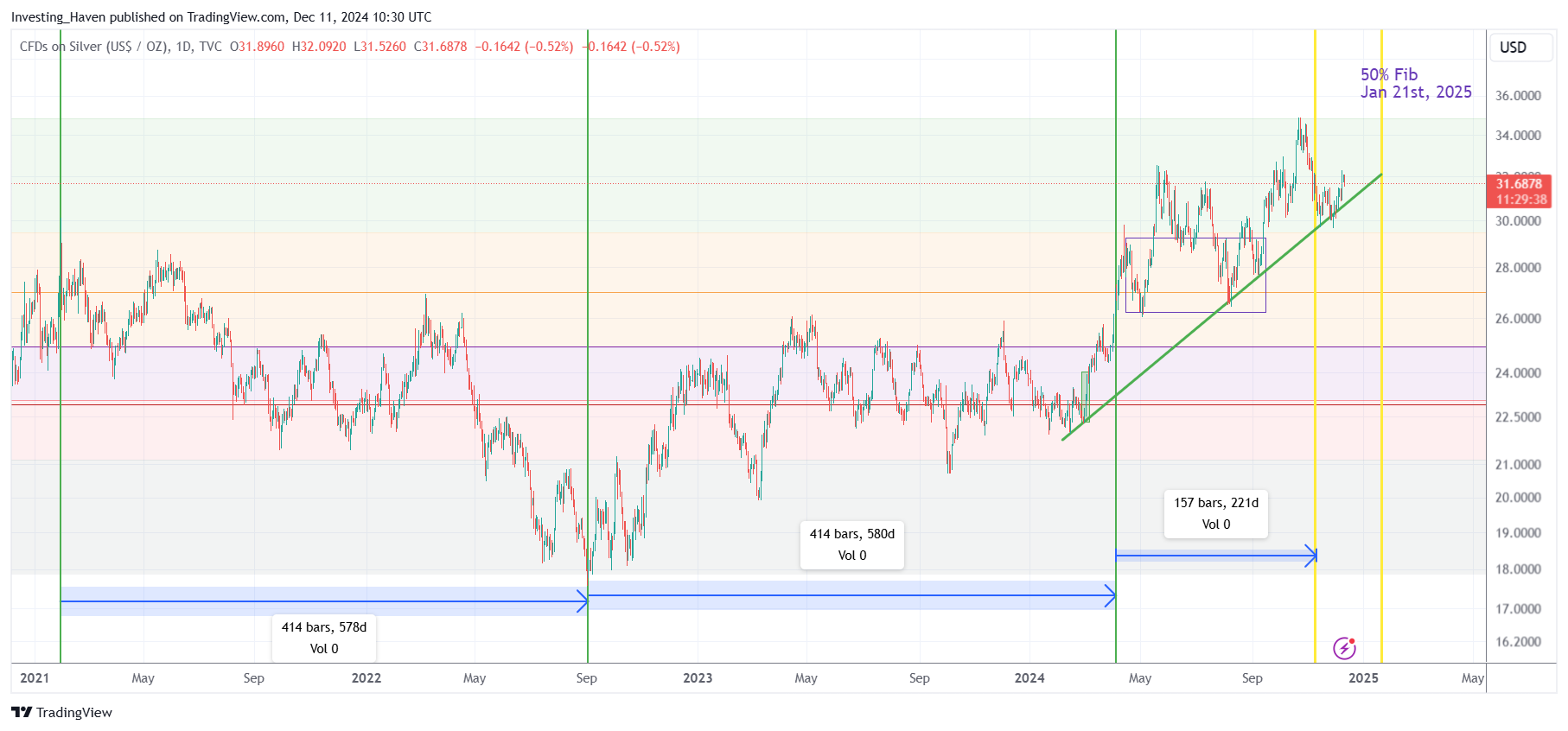Open the USD currency selector

pos(1520,48)
